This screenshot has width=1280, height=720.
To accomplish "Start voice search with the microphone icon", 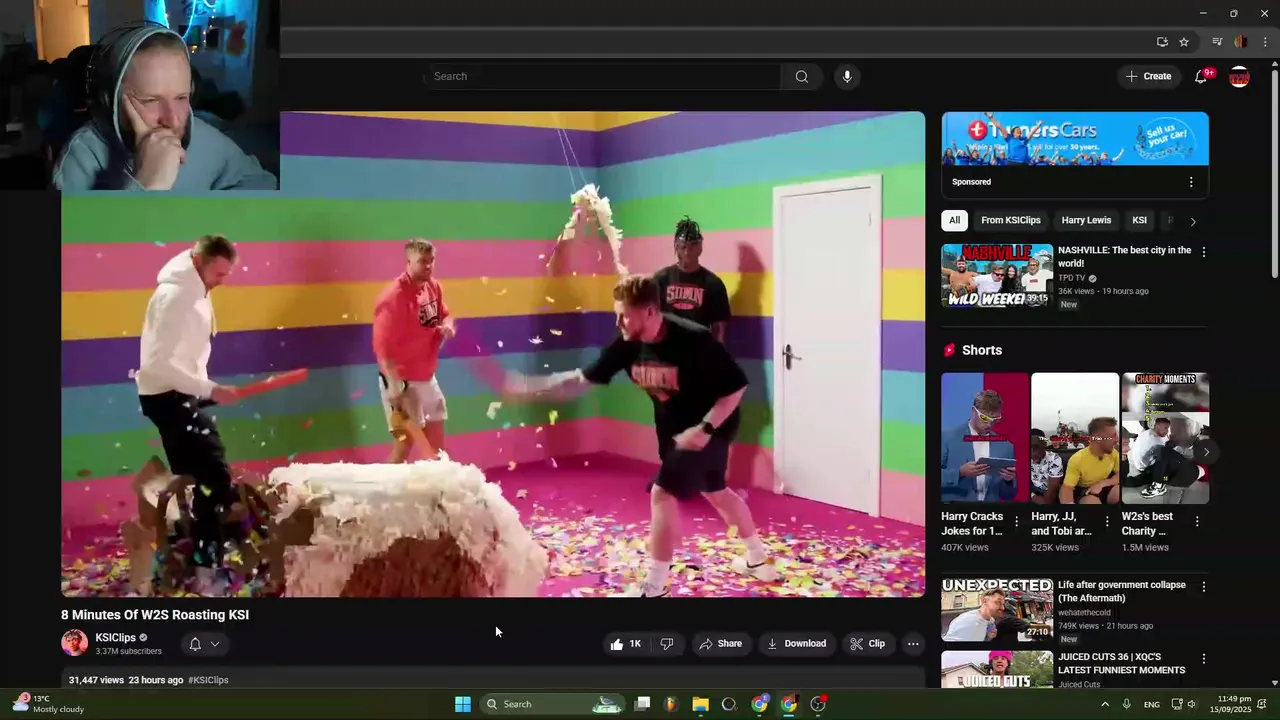I will (x=847, y=77).
